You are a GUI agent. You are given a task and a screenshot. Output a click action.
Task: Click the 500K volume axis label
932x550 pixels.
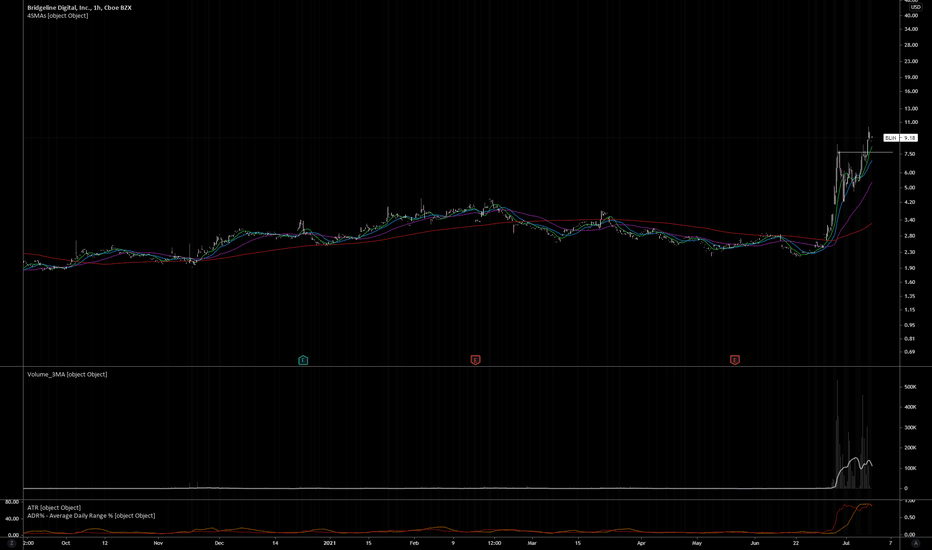point(910,387)
